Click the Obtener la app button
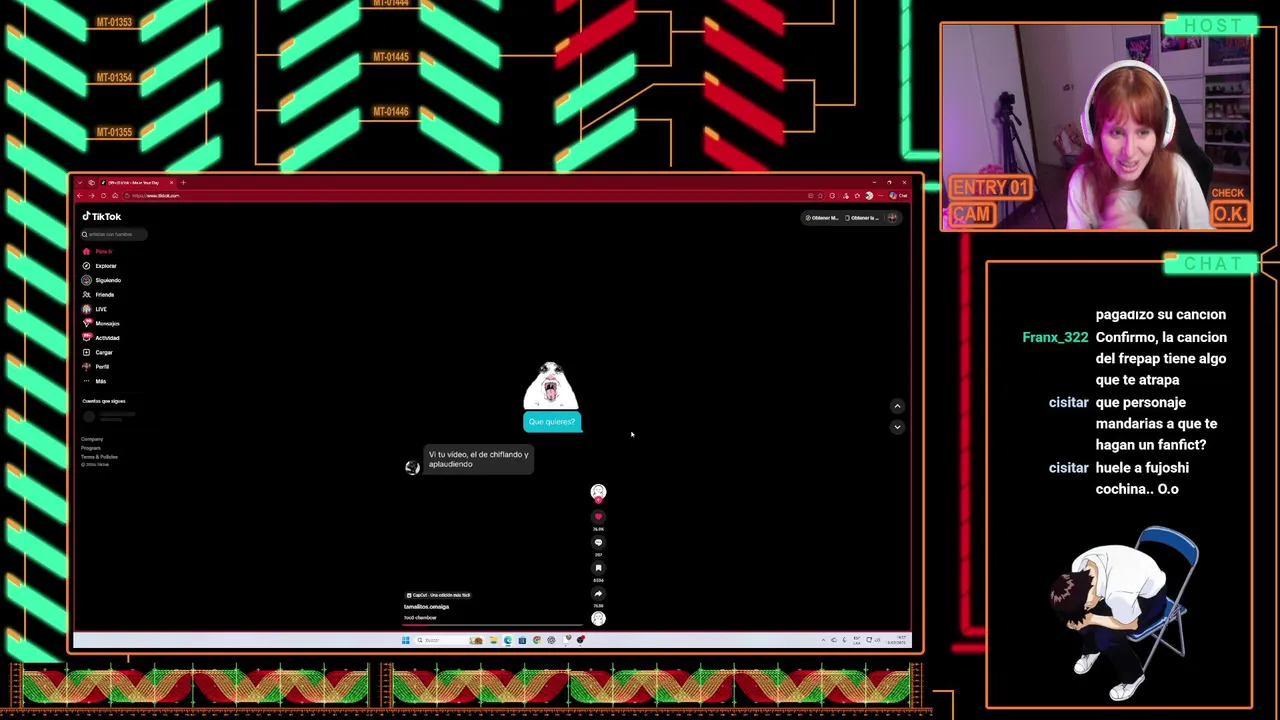This screenshot has width=1280, height=720. click(863, 218)
